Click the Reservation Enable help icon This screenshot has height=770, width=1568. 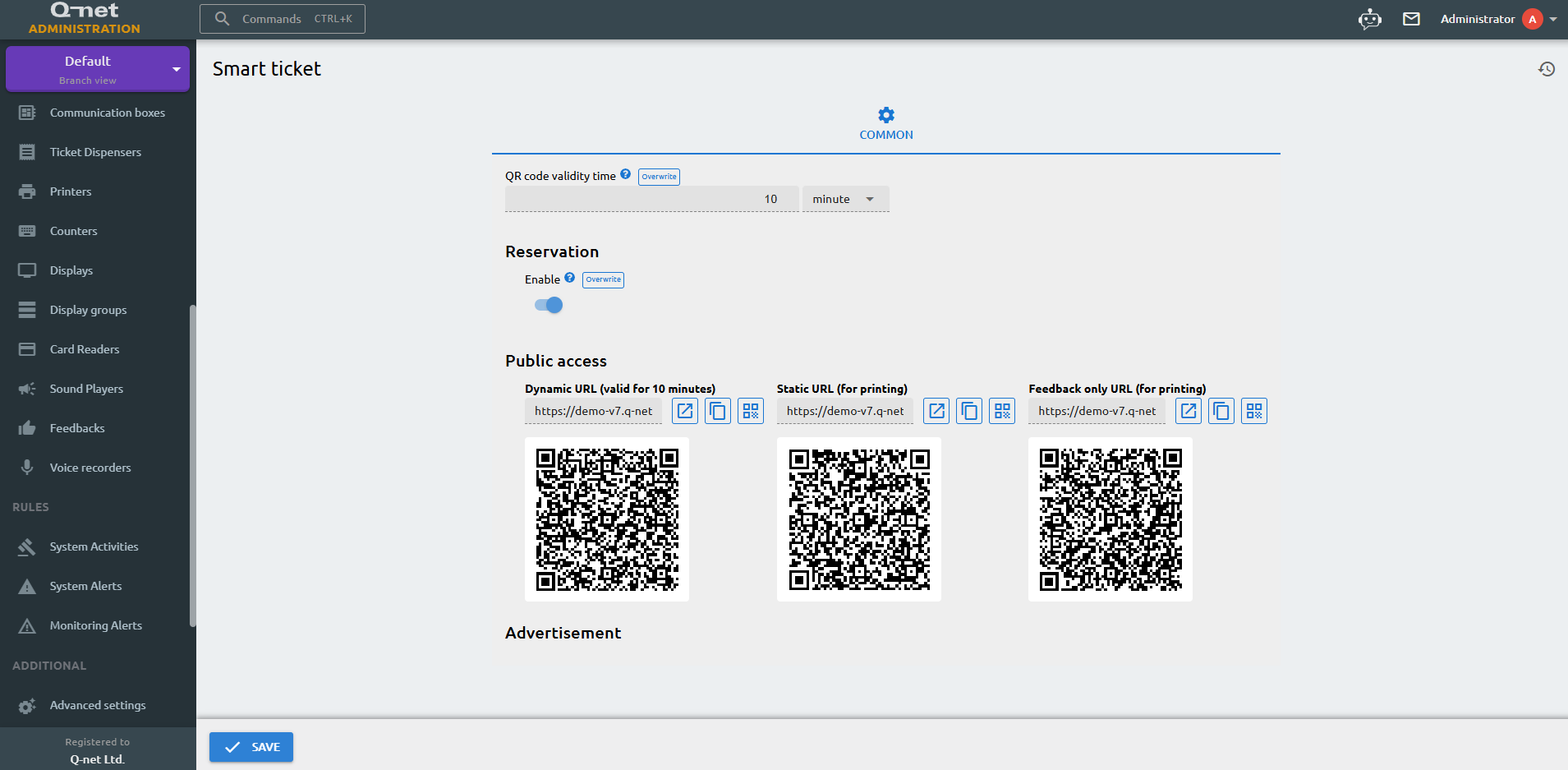(570, 278)
